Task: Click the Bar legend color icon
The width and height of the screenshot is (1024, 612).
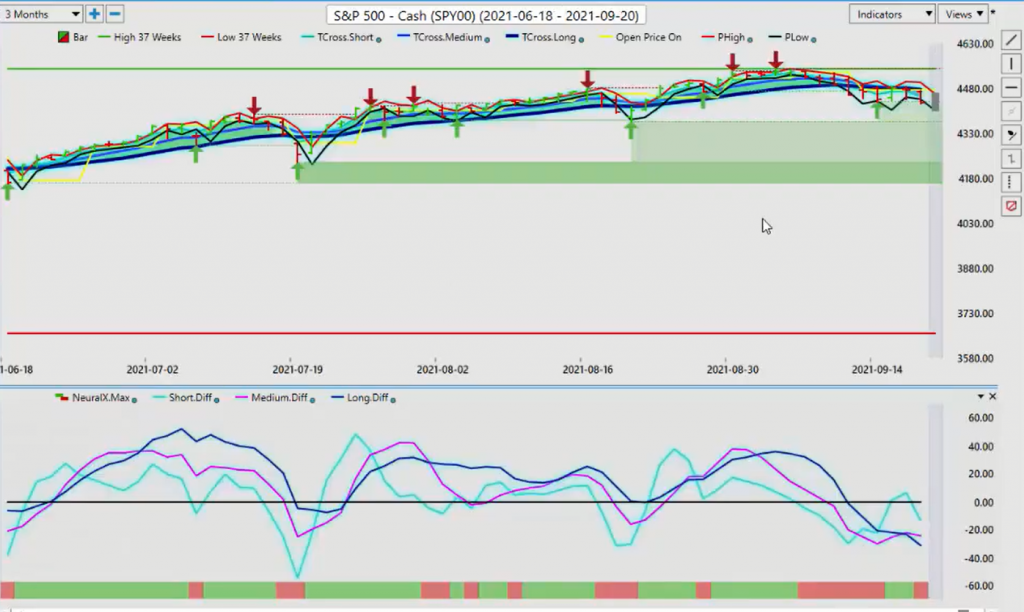Action: [63, 37]
